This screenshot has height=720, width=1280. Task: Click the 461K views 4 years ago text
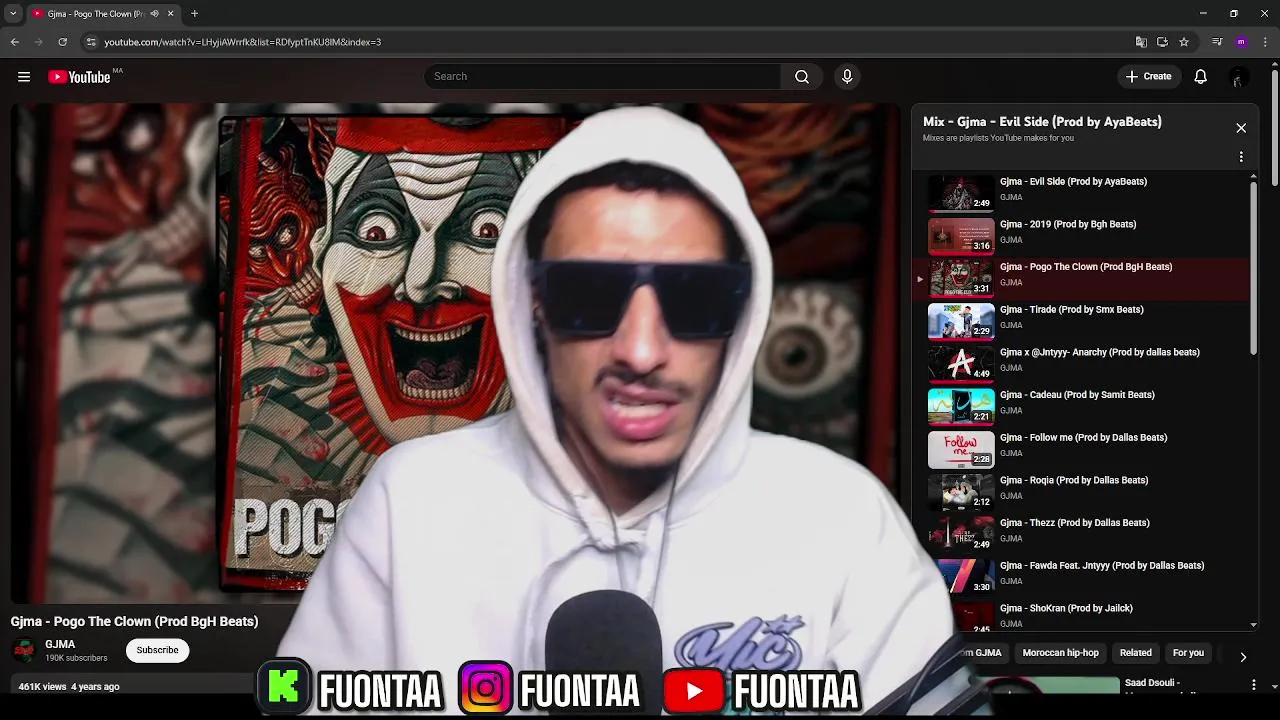coord(69,687)
